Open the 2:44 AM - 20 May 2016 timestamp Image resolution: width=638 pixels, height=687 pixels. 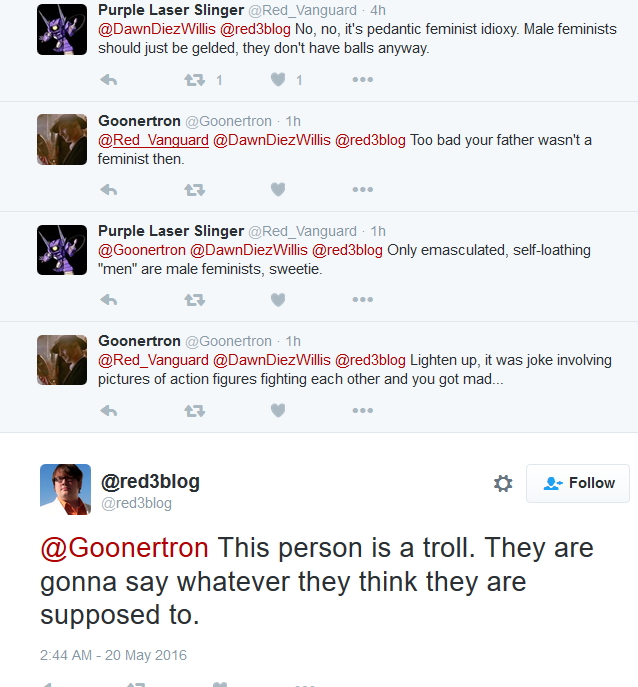pos(113,655)
